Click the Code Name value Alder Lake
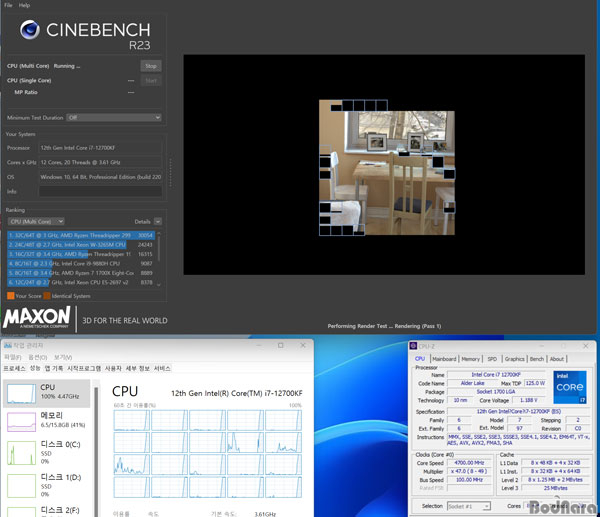600x517 pixels. (473, 383)
